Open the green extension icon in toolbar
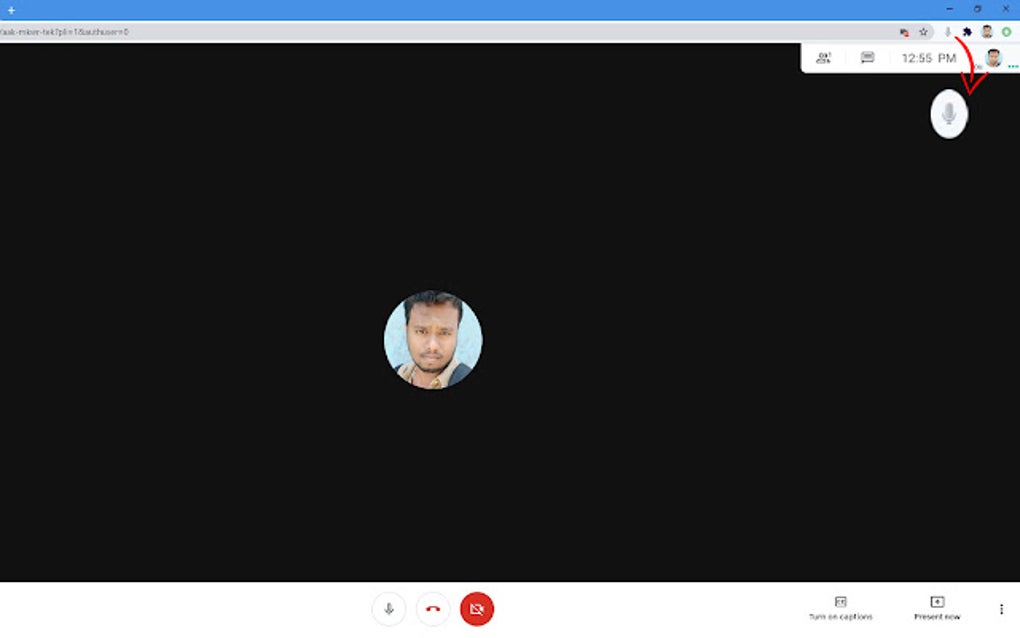 click(1005, 31)
